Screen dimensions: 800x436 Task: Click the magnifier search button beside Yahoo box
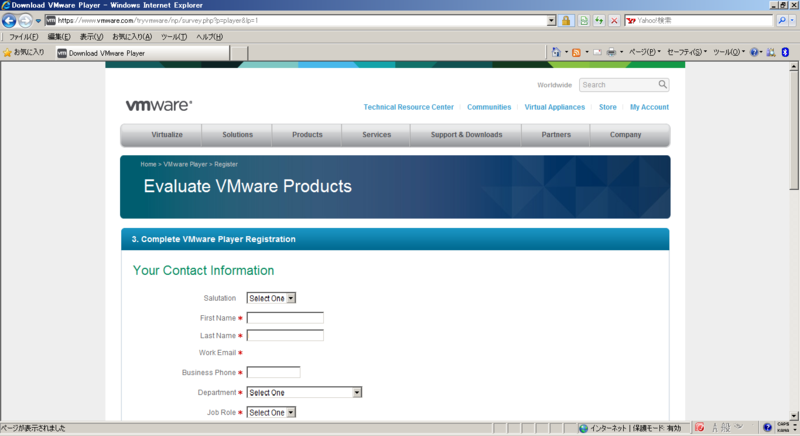coord(782,20)
